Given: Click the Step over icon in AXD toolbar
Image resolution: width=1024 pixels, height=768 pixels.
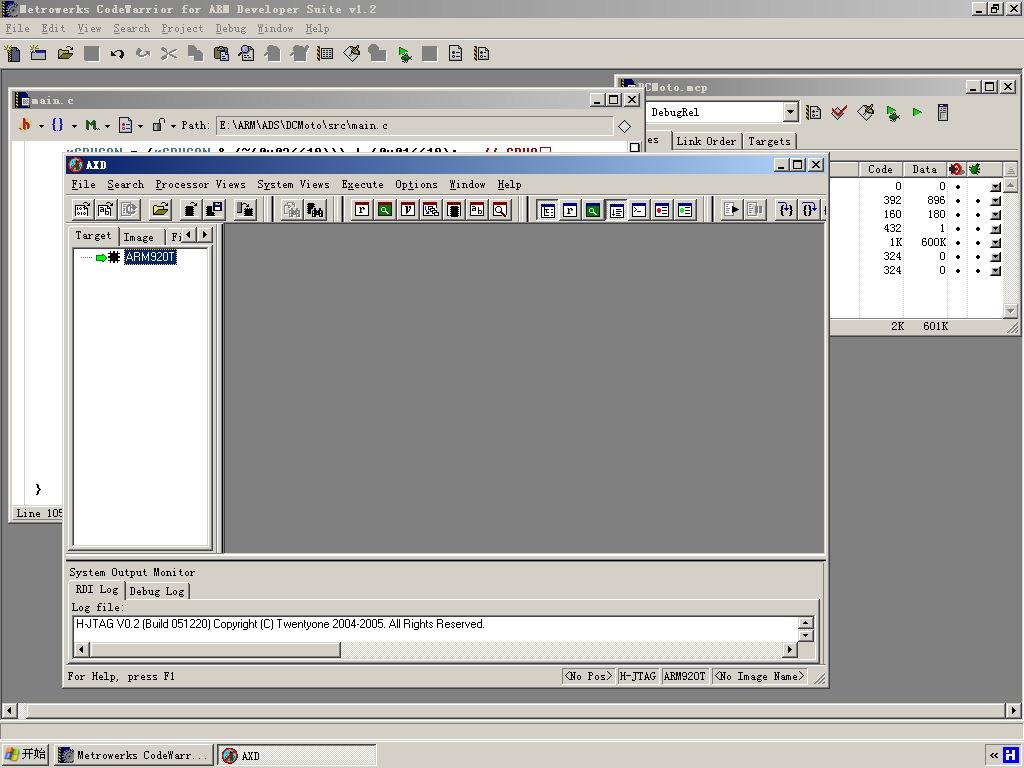Looking at the screenshot, I should tap(808, 210).
